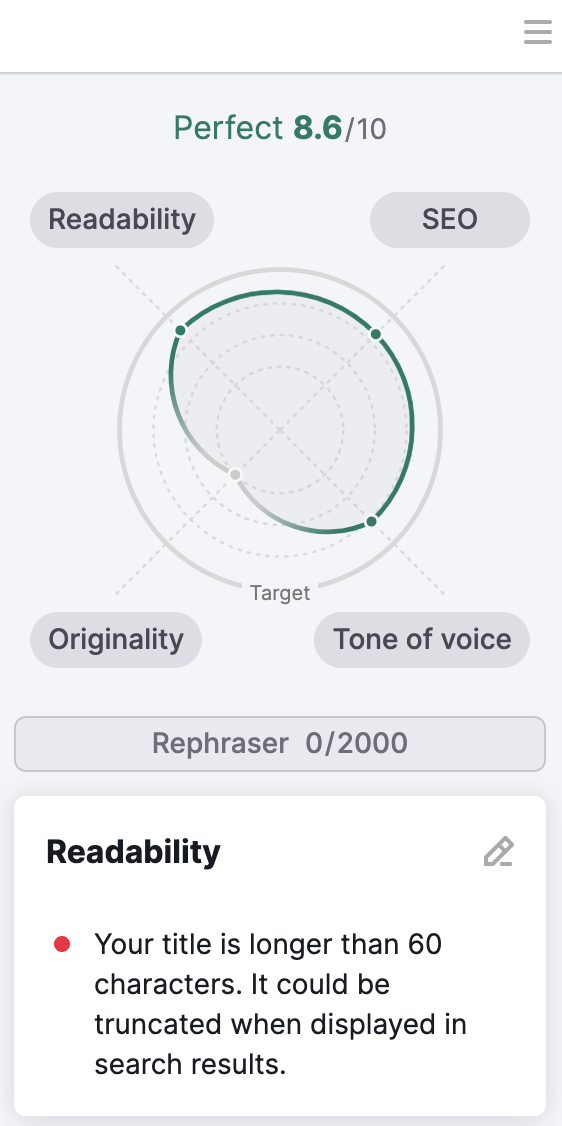Click the gray Originality chart point
The width and height of the screenshot is (562, 1126).
pos(235,475)
